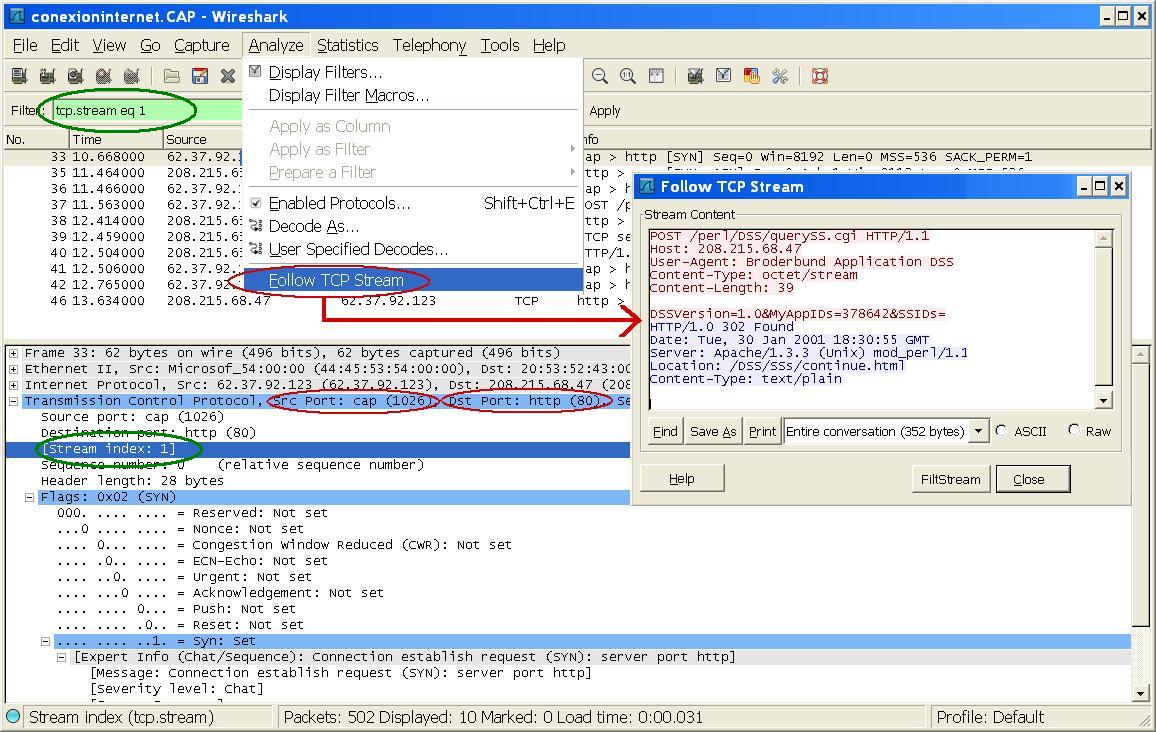The image size is (1156, 732).
Task: Open the capture interfaces list icon
Action: click(20, 76)
